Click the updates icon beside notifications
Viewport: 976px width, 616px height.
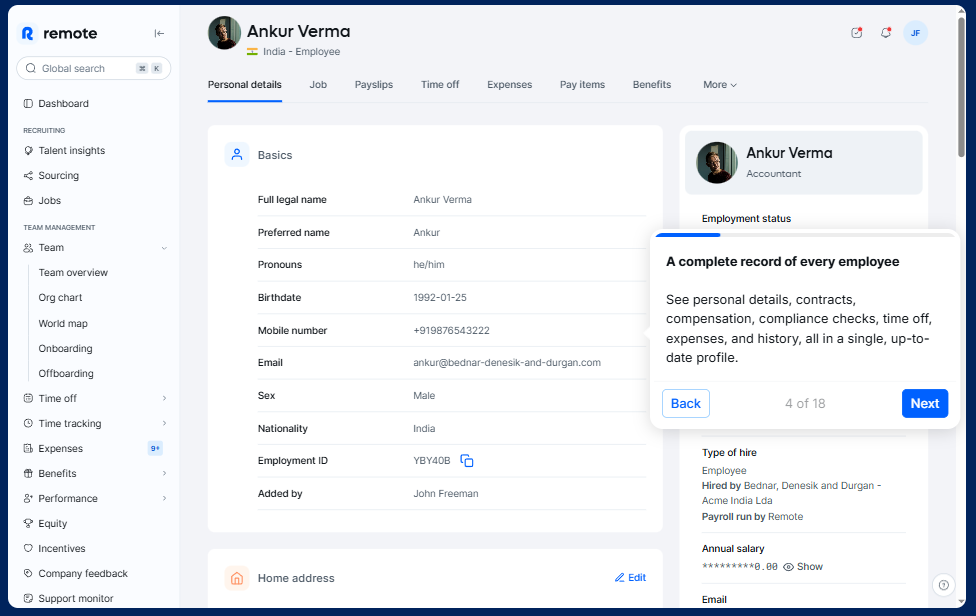pos(856,33)
